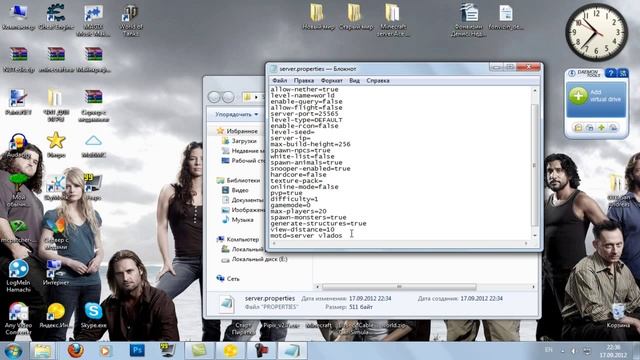Viewport: 640px width, 360px height.
Task: Click the online-mode=false line
Action: pos(304,187)
